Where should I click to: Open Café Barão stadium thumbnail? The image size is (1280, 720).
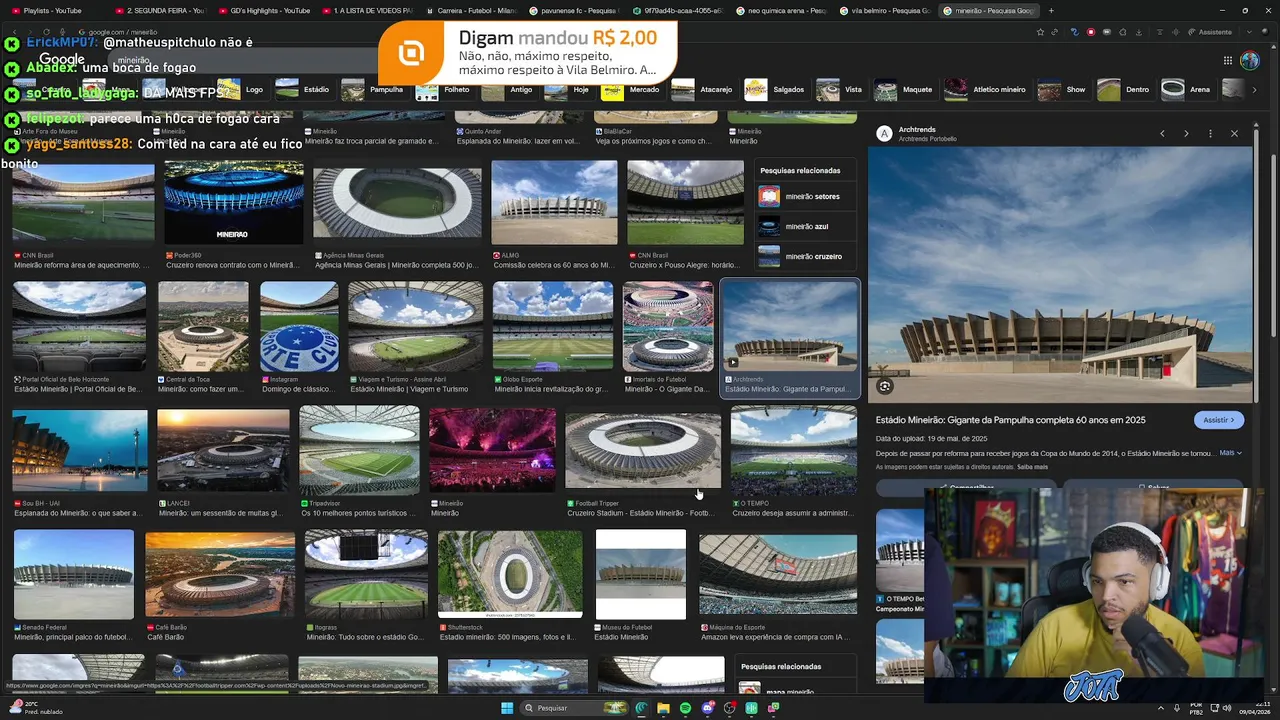pos(220,574)
